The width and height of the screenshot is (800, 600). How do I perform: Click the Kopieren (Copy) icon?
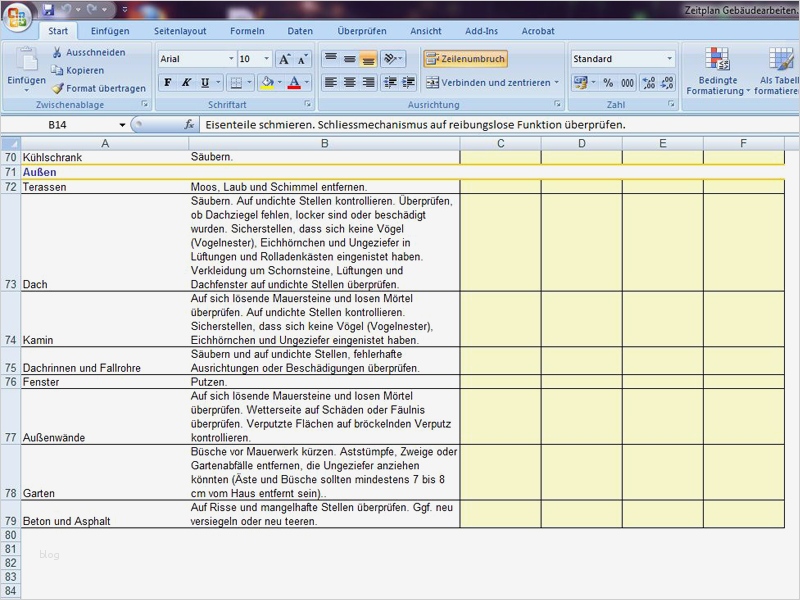click(x=58, y=69)
